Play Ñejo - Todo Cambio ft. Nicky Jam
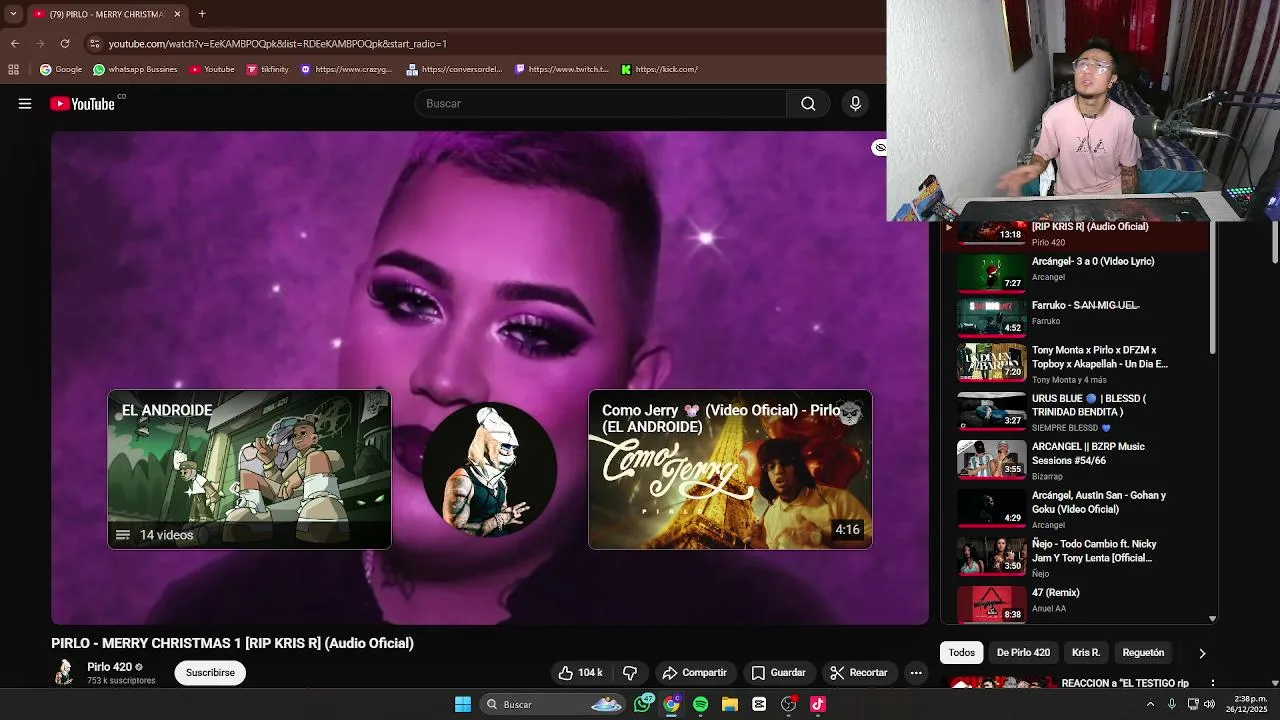The height and width of the screenshot is (720, 1280). coord(1075,558)
